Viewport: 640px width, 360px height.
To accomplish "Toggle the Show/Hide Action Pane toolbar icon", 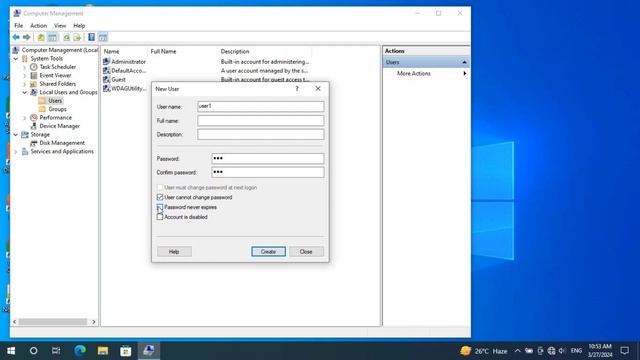I will [103, 38].
